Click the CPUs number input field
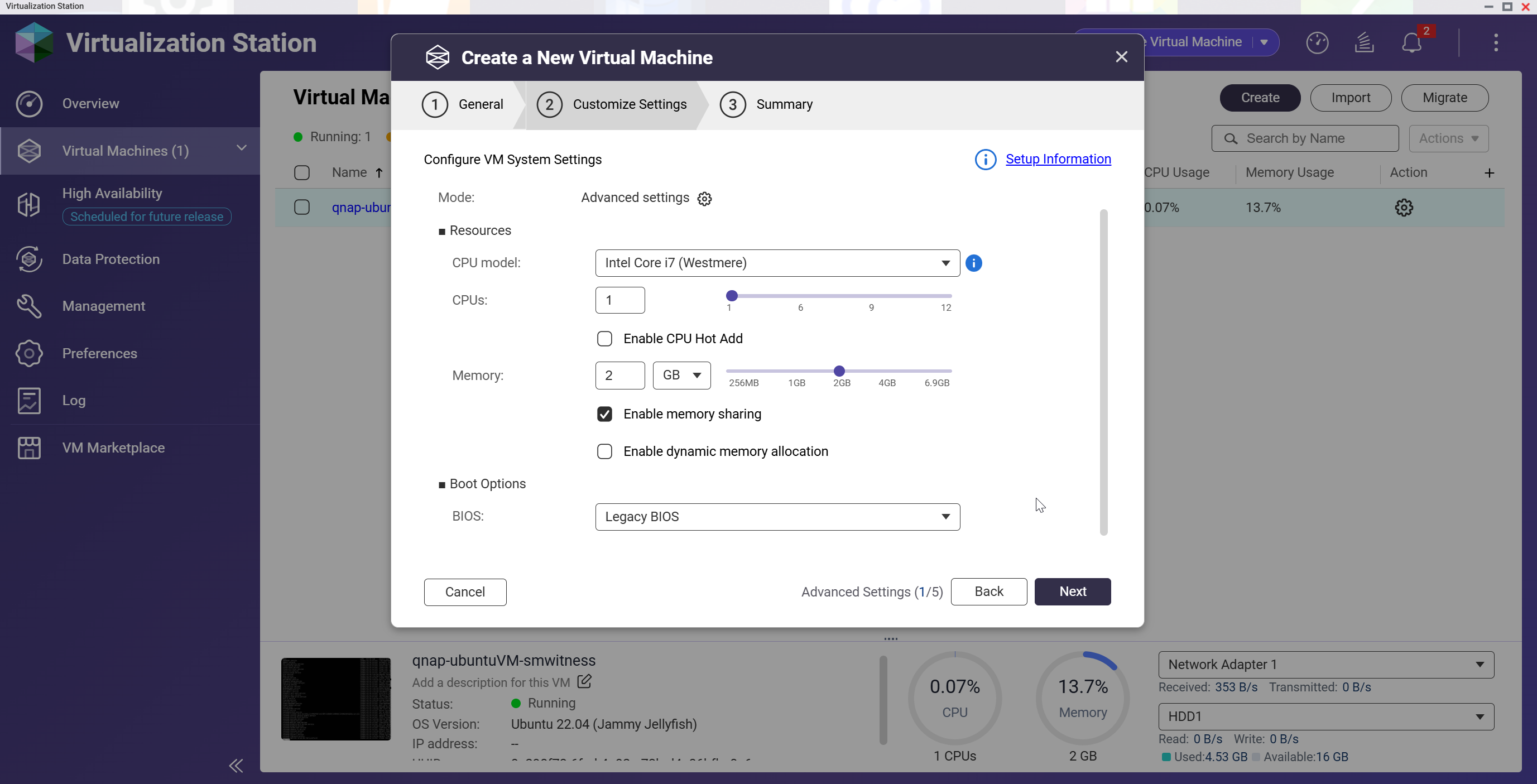The image size is (1537, 784). click(620, 300)
